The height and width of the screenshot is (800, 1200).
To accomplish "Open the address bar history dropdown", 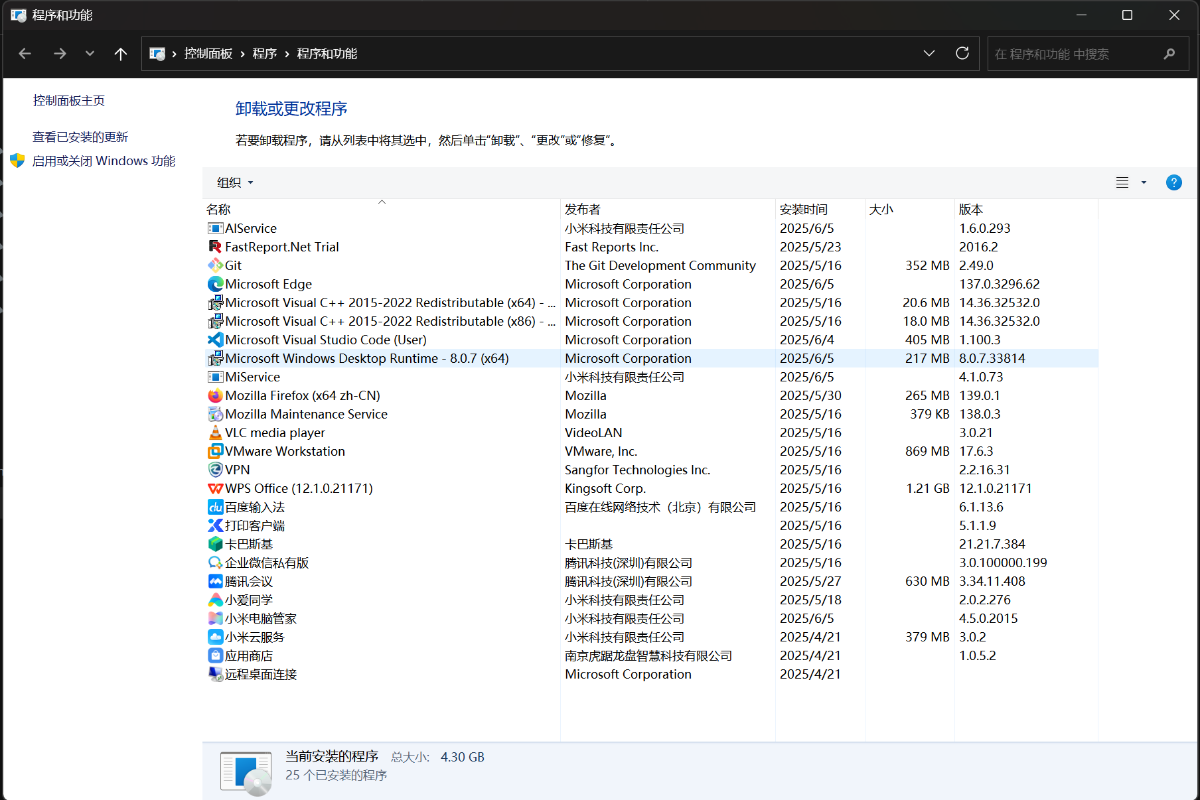I will 929,53.
